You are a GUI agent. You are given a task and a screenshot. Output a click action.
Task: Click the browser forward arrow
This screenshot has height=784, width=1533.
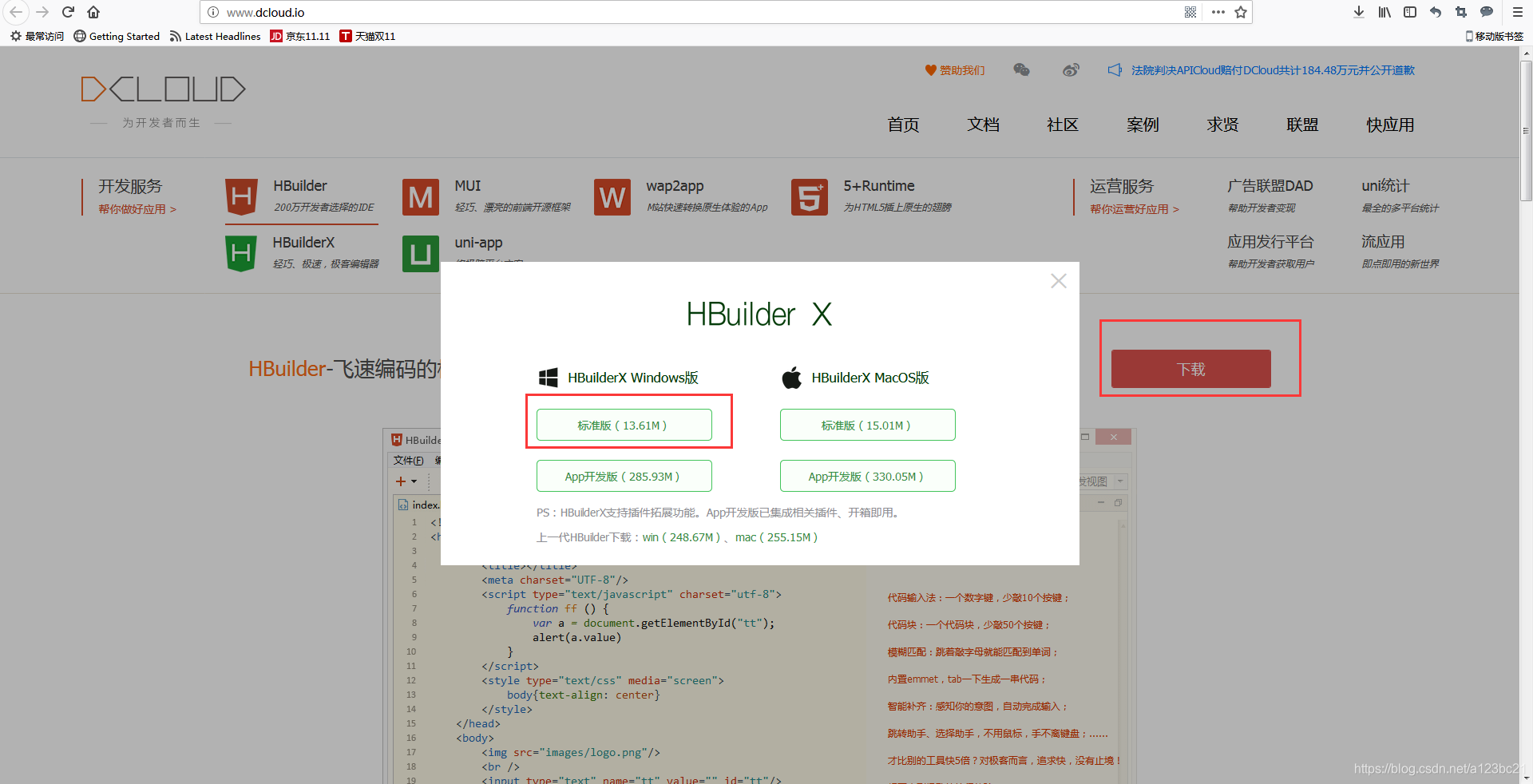point(43,12)
